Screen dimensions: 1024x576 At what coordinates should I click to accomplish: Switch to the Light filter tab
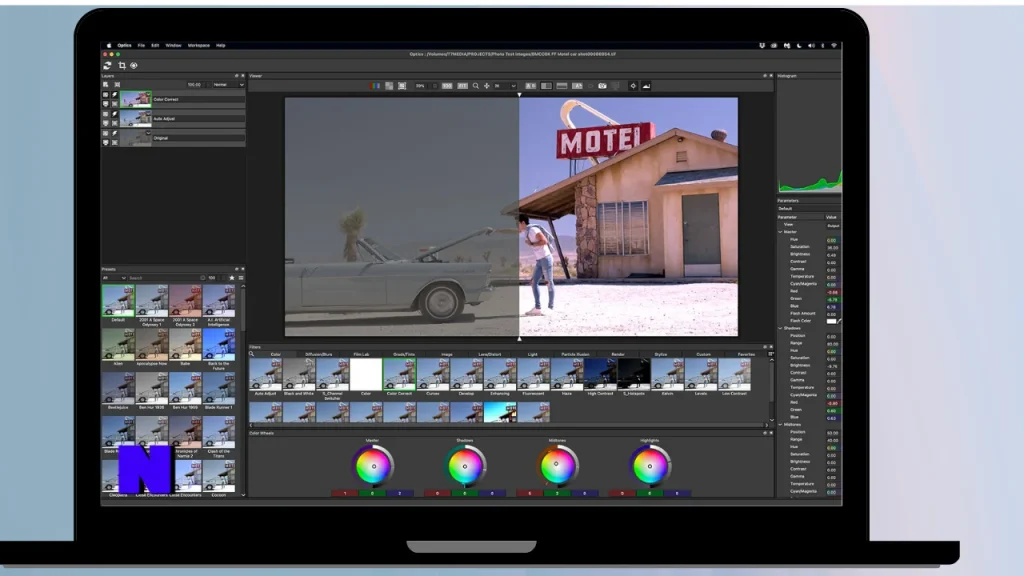pyautogui.click(x=532, y=354)
